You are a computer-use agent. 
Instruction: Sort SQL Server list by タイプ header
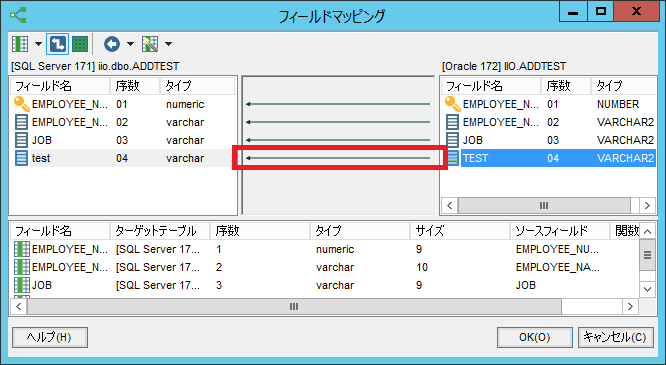[198, 86]
